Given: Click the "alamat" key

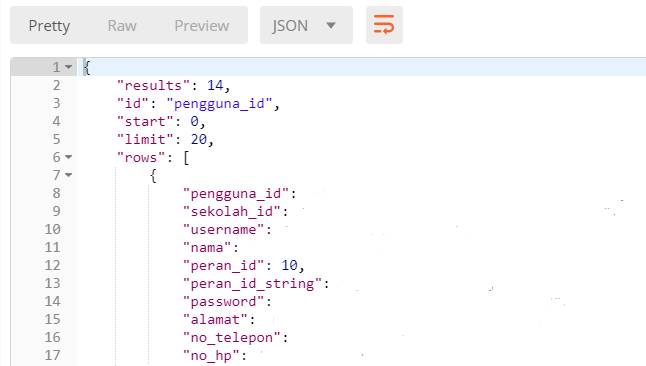Looking at the screenshot, I should pos(215,320).
